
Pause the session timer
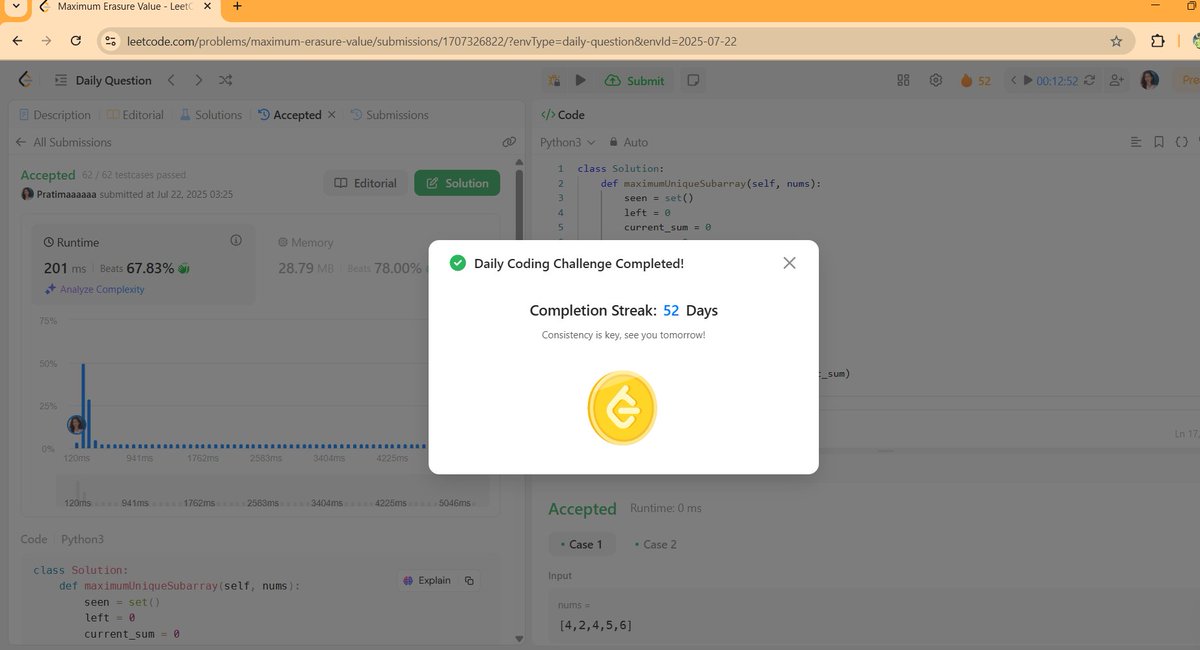coord(1027,80)
